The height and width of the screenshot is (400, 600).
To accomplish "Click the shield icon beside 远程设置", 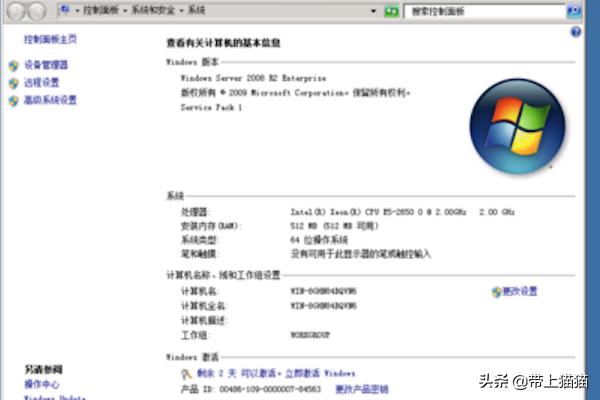I will [x=13, y=83].
